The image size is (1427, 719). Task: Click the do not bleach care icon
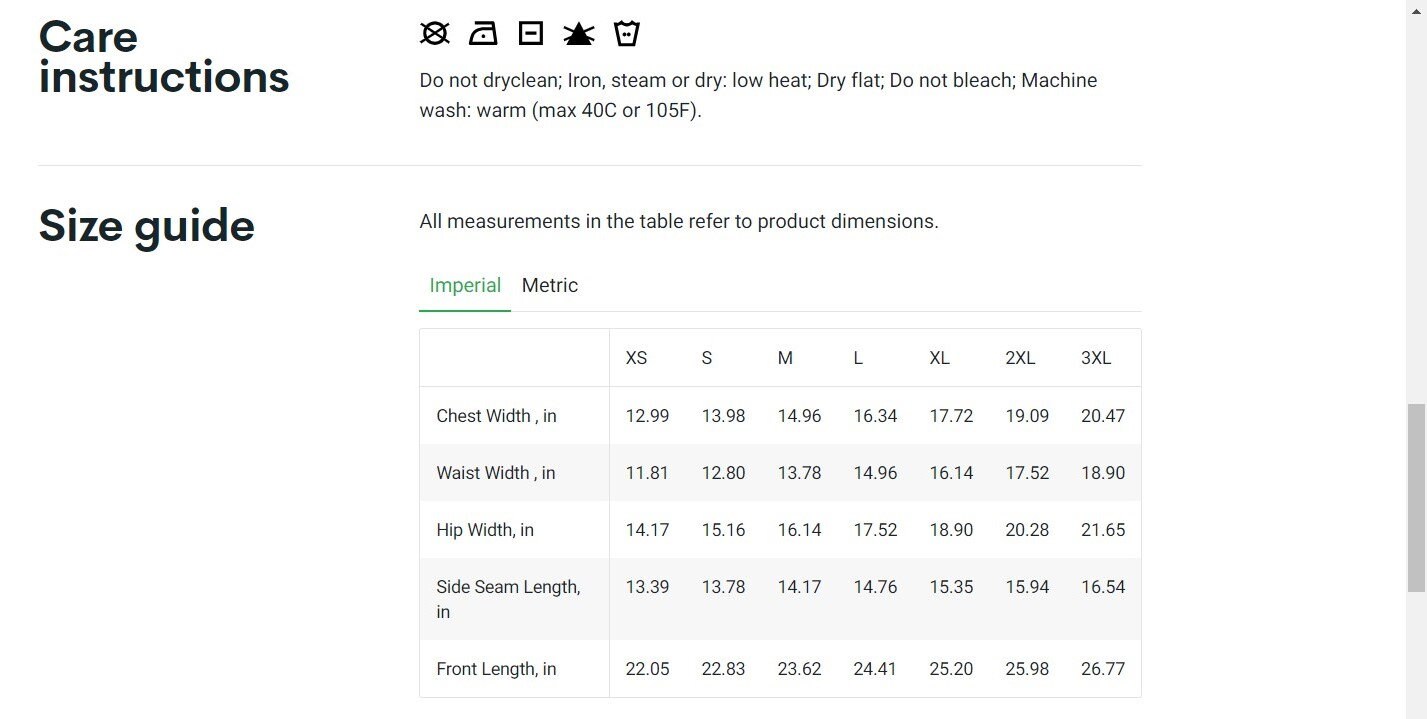click(x=579, y=34)
